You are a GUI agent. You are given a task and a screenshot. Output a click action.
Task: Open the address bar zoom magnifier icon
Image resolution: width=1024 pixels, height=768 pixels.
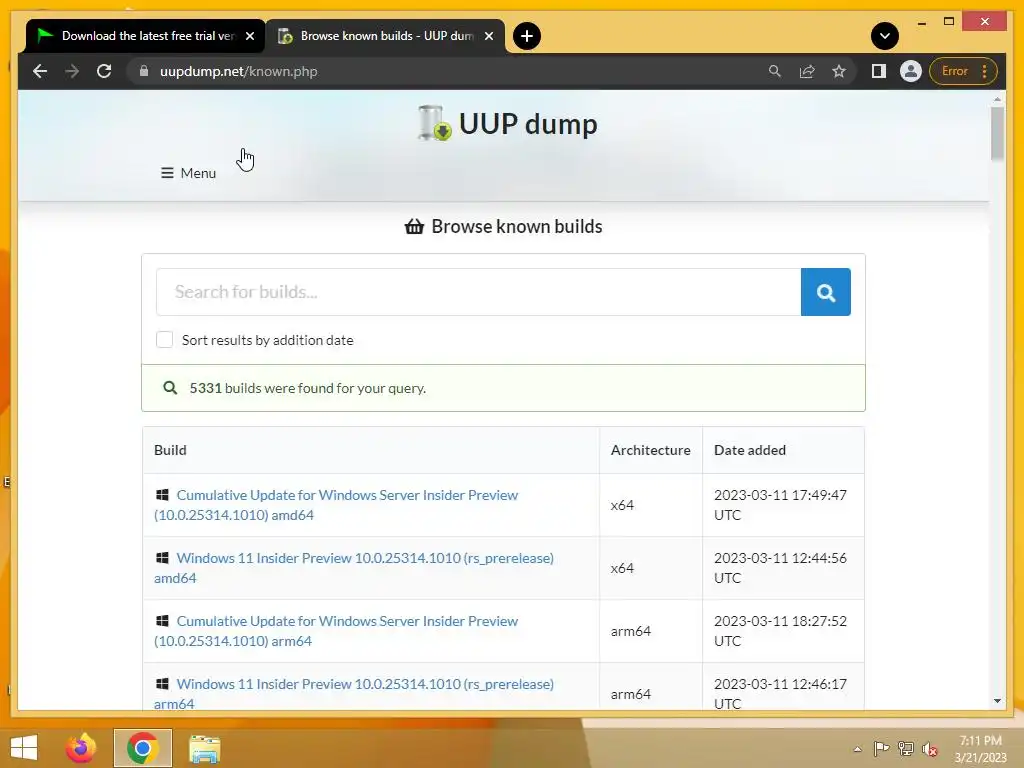coord(775,71)
